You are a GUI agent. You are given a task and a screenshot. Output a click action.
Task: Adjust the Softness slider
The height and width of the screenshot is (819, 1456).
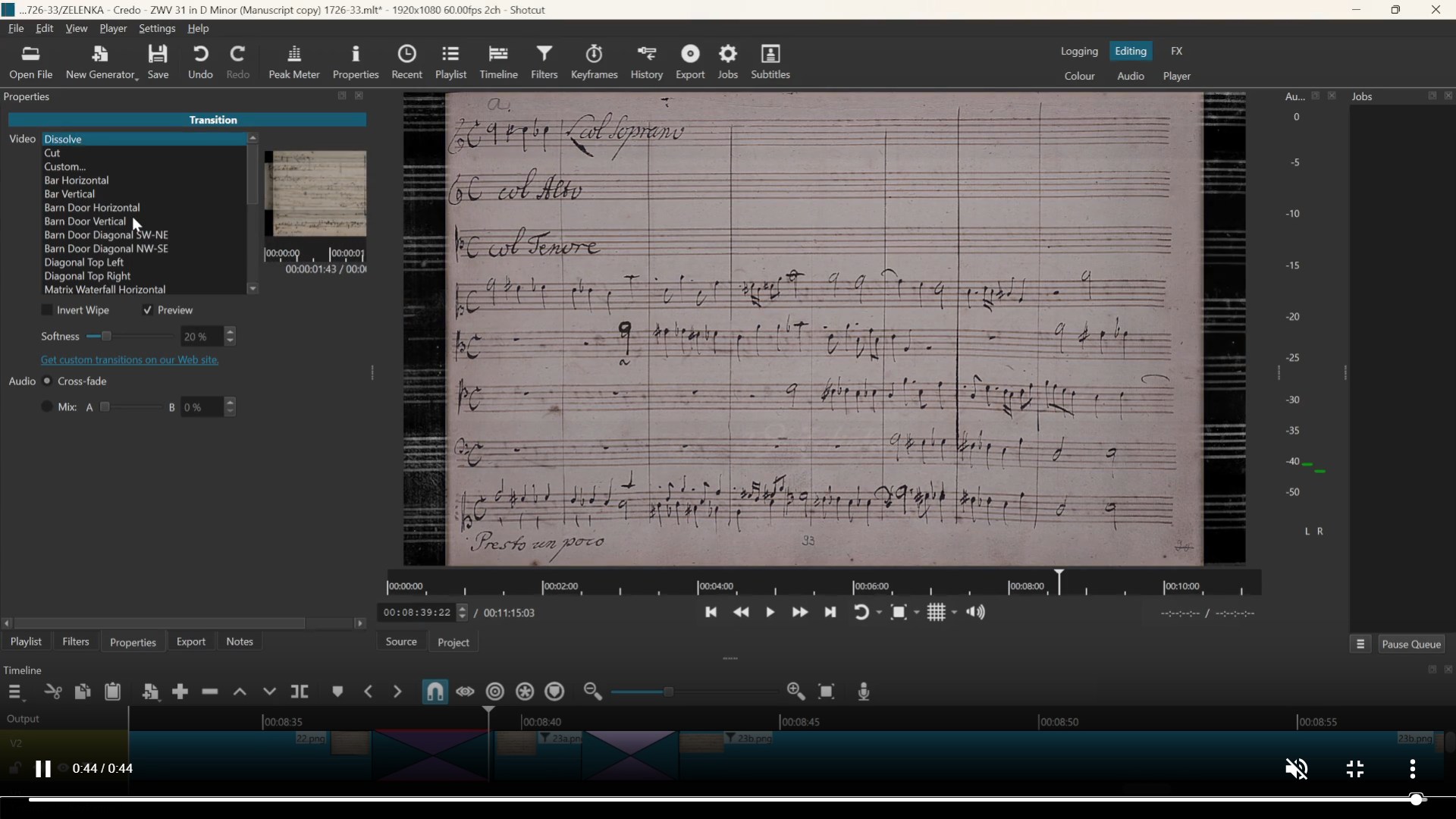tap(107, 337)
